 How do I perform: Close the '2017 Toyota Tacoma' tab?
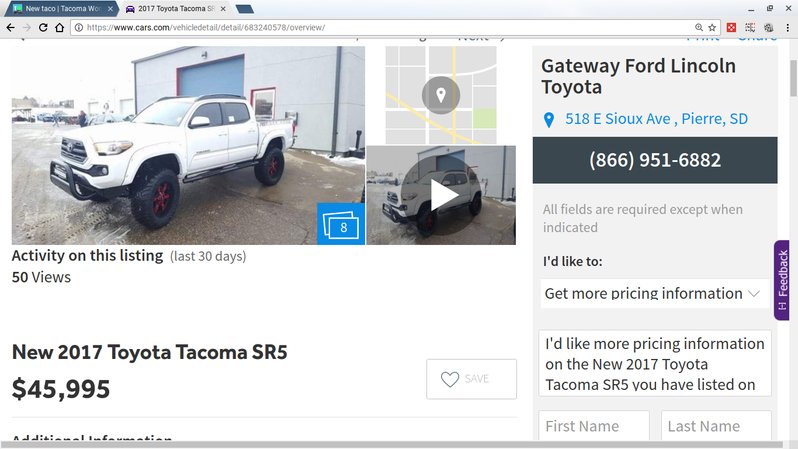click(x=223, y=9)
